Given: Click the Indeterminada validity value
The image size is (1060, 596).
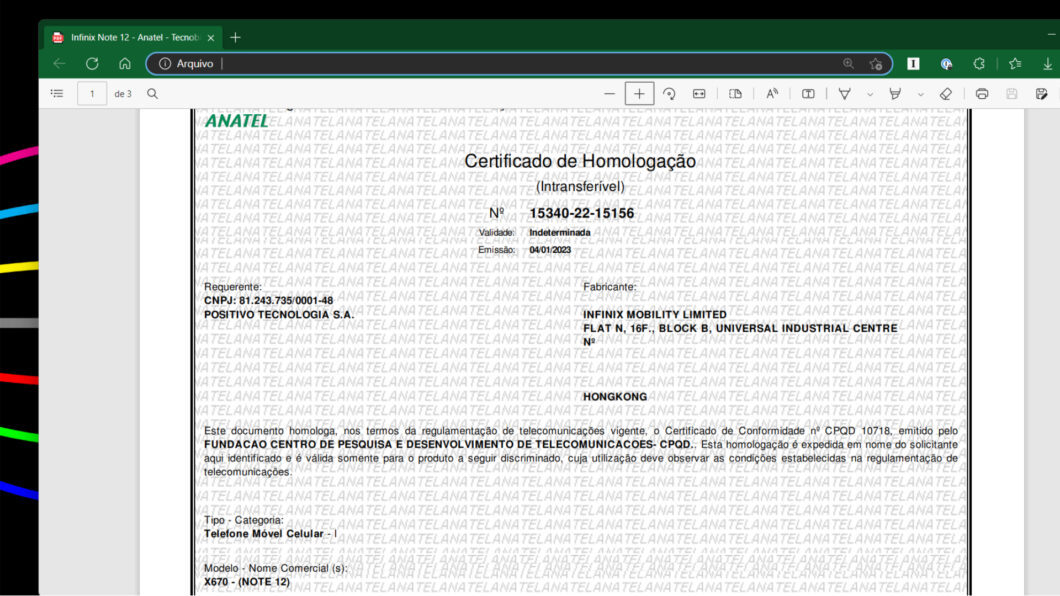Looking at the screenshot, I should [x=560, y=232].
